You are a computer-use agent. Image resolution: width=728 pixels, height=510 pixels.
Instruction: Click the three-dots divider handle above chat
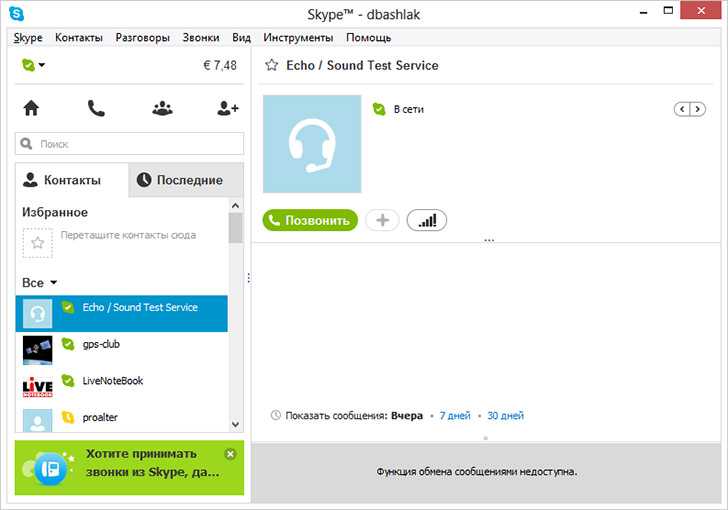489,241
